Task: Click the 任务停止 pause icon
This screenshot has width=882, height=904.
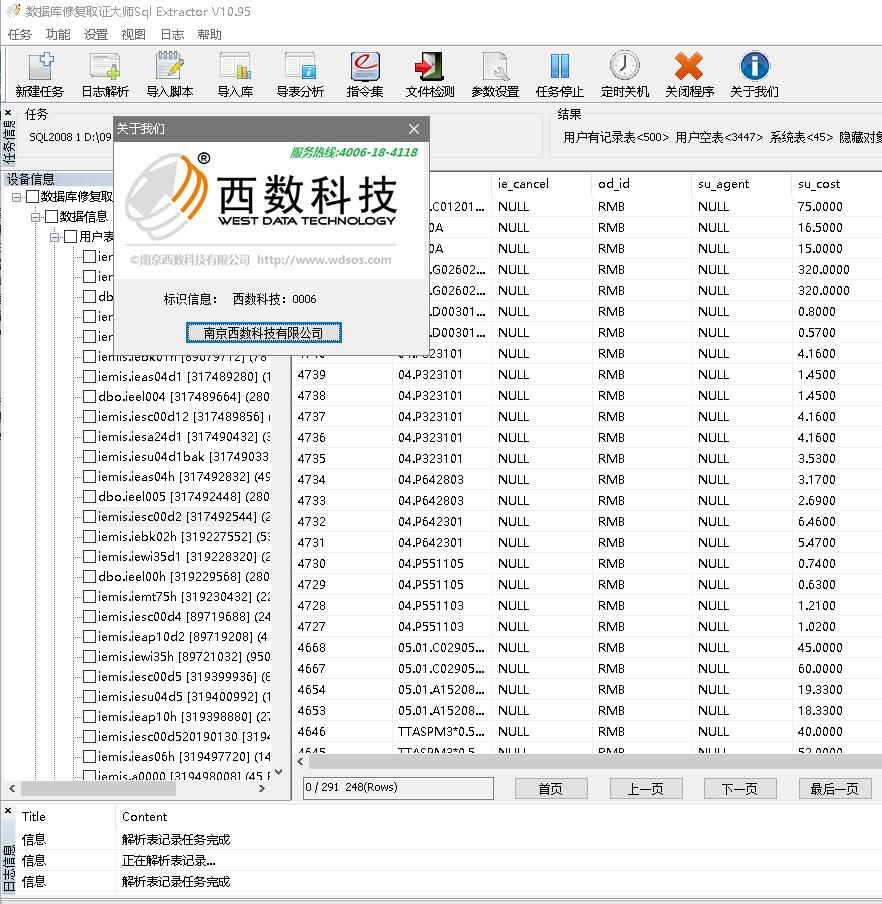Action: [560, 74]
